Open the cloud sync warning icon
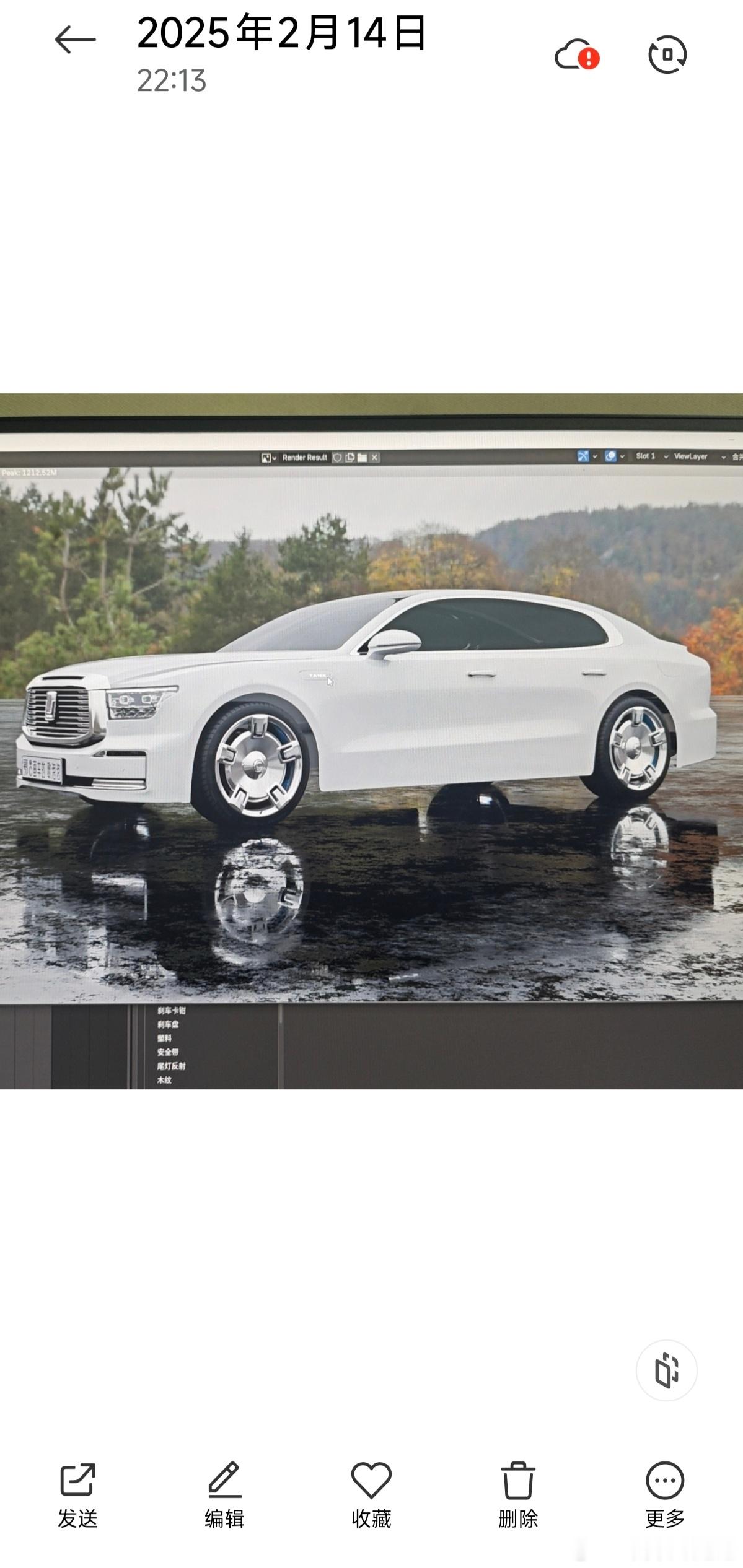 click(577, 55)
